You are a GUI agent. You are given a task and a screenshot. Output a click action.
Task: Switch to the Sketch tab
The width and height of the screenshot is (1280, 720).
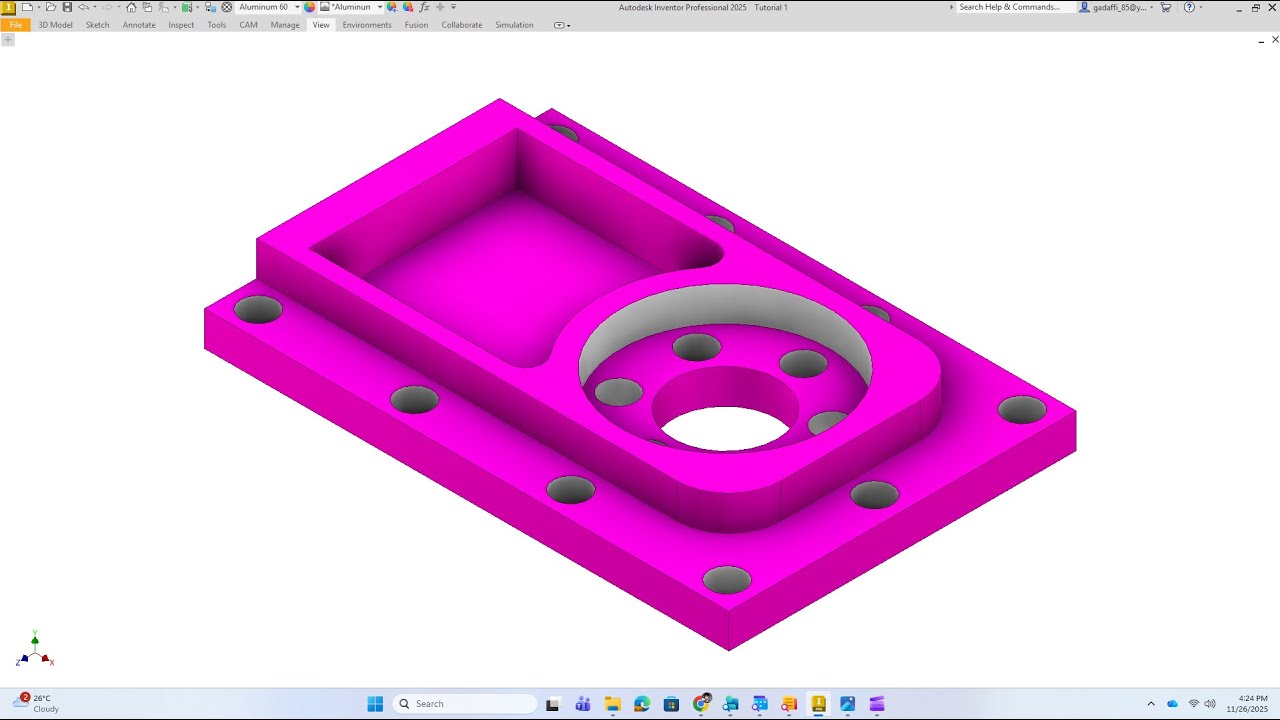coord(97,25)
